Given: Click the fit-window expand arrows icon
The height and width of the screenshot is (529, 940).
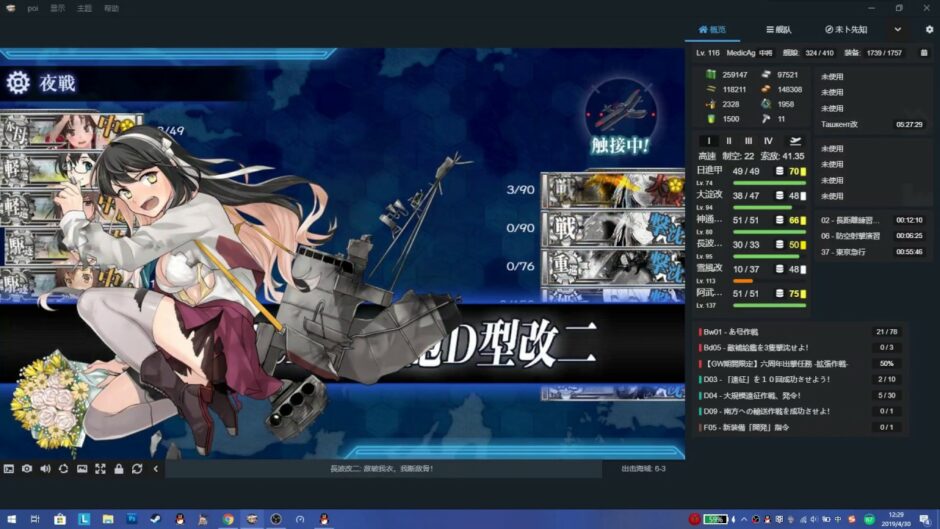Looking at the screenshot, I should 100,468.
